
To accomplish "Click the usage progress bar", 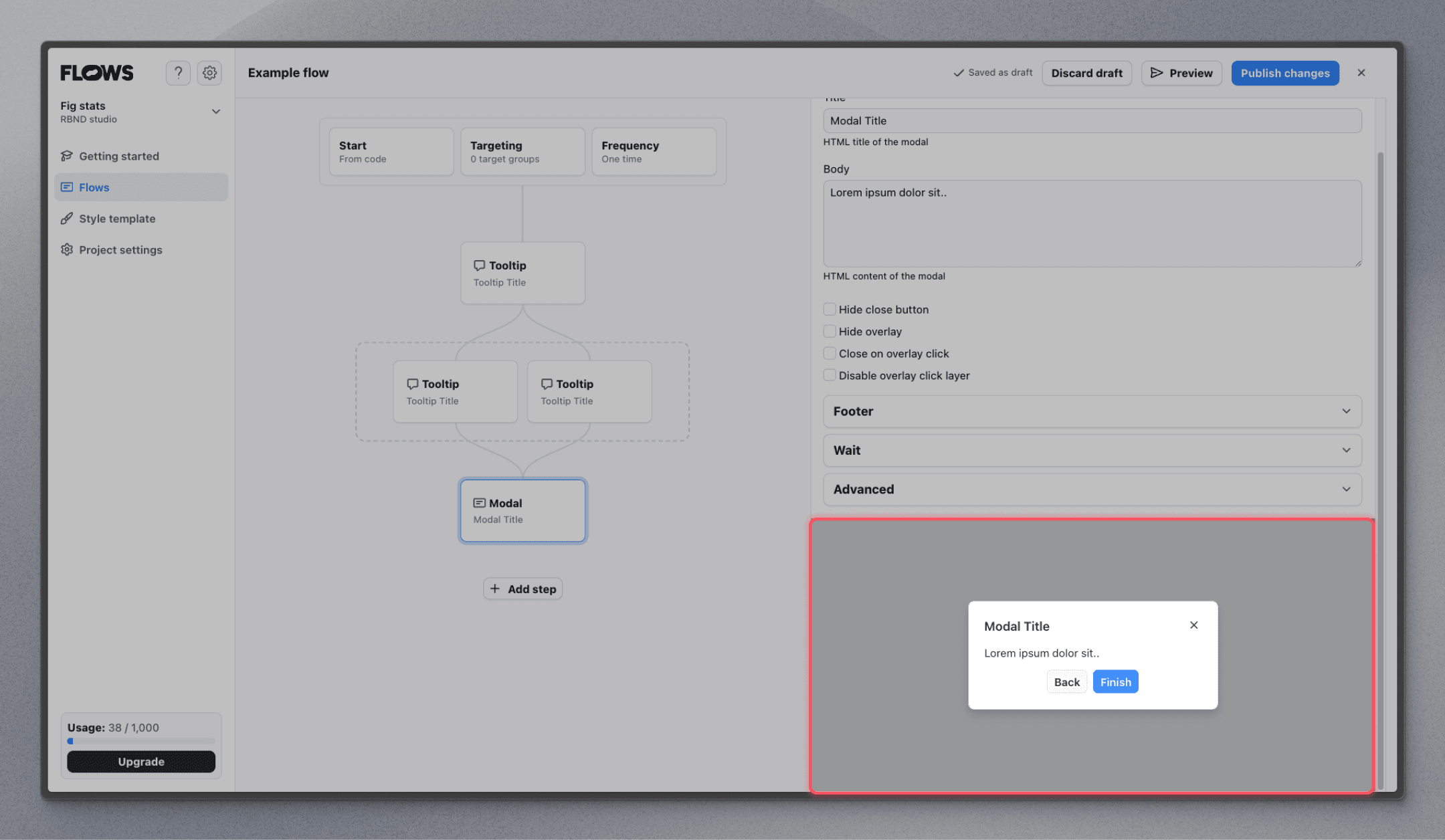I will [141, 741].
